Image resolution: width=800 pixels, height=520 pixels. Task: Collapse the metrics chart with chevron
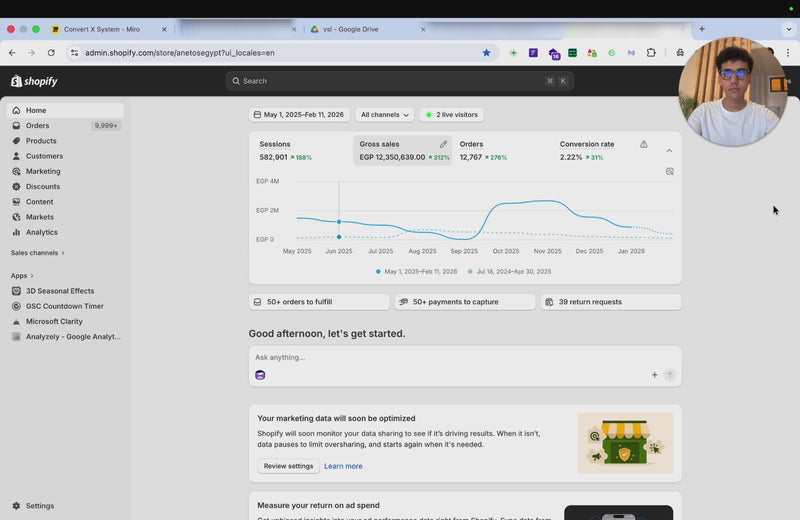pos(669,150)
